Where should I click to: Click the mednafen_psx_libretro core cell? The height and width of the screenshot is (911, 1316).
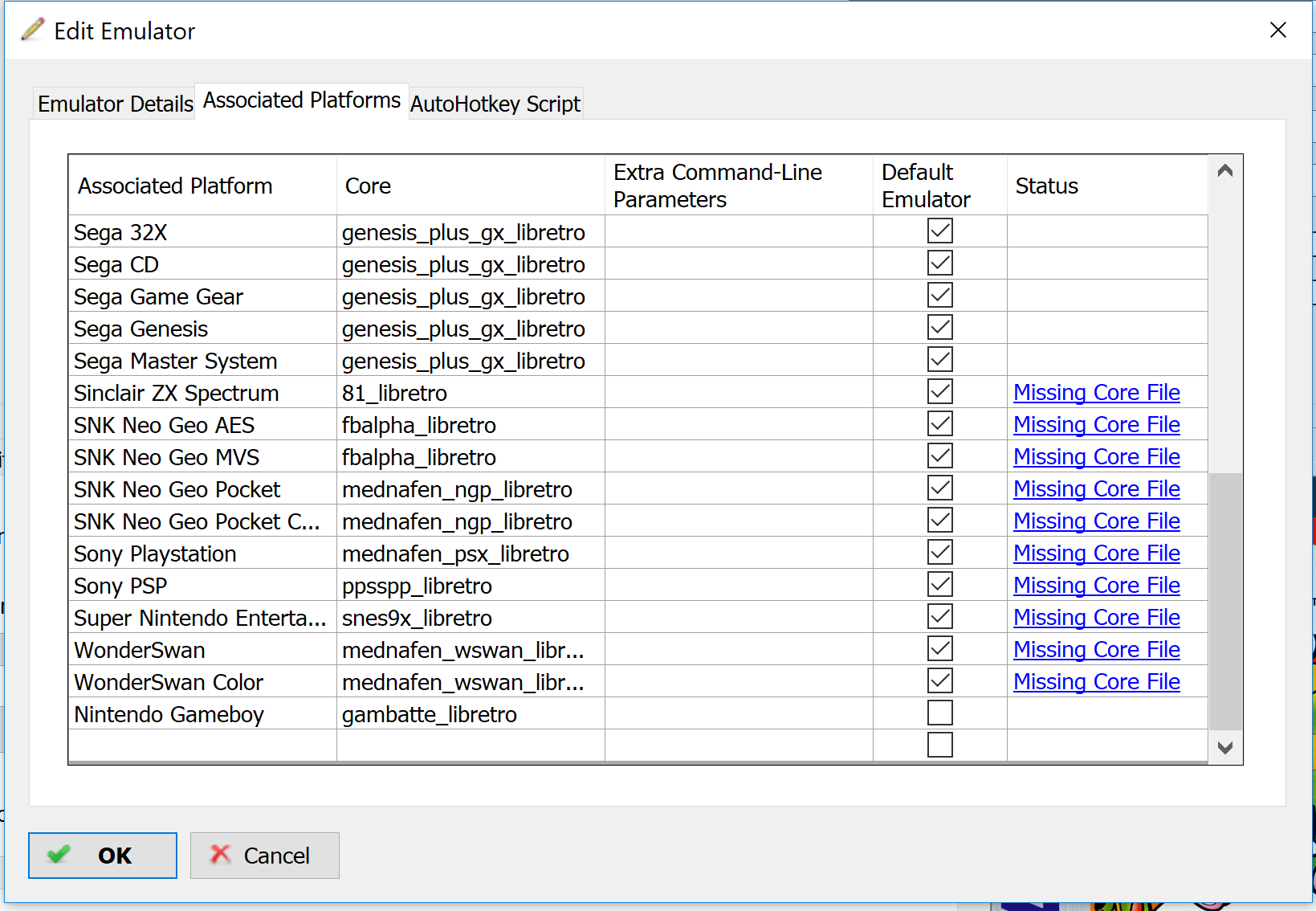click(x=471, y=554)
